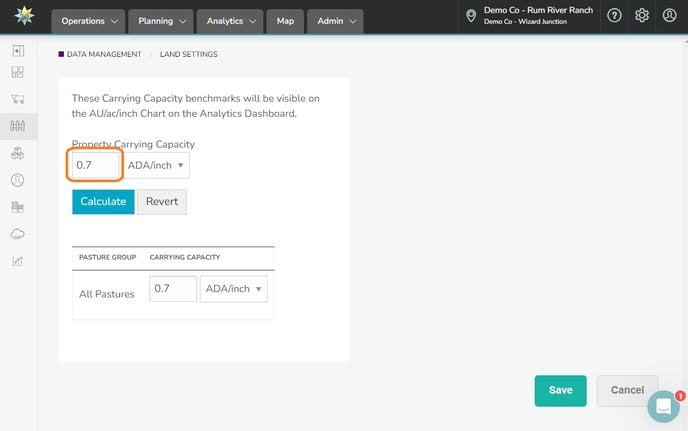The image size is (688, 431).
Task: Open the user account icon in header
Action: [669, 15]
